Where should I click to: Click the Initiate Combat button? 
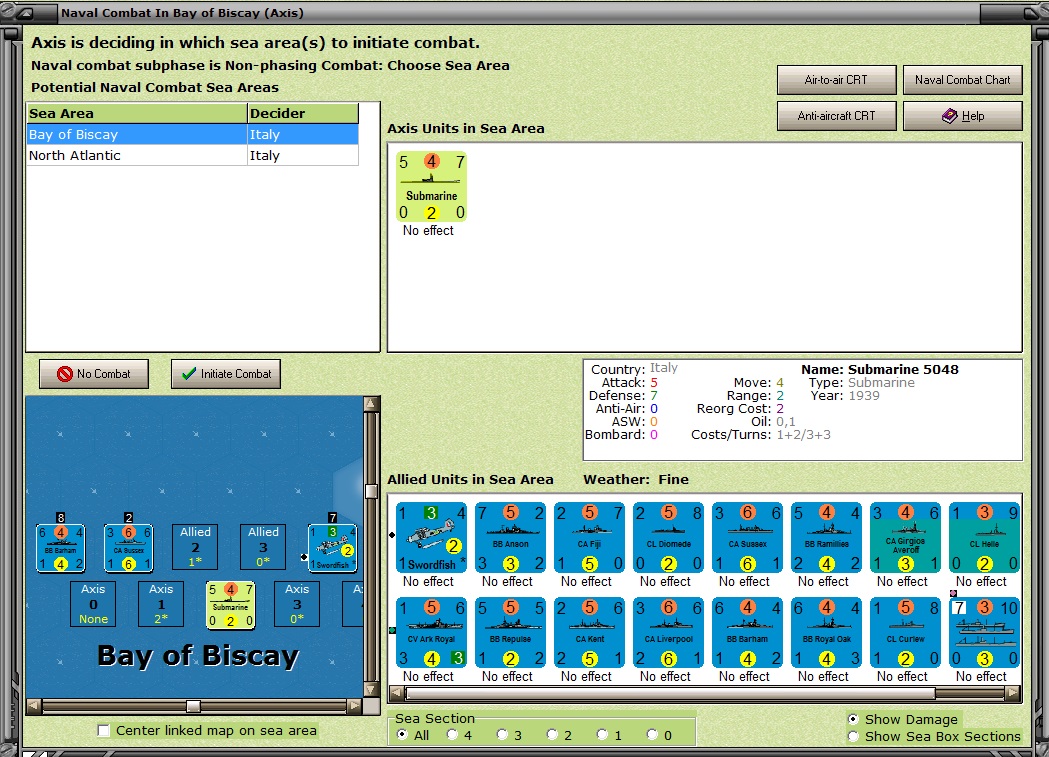tap(226, 374)
